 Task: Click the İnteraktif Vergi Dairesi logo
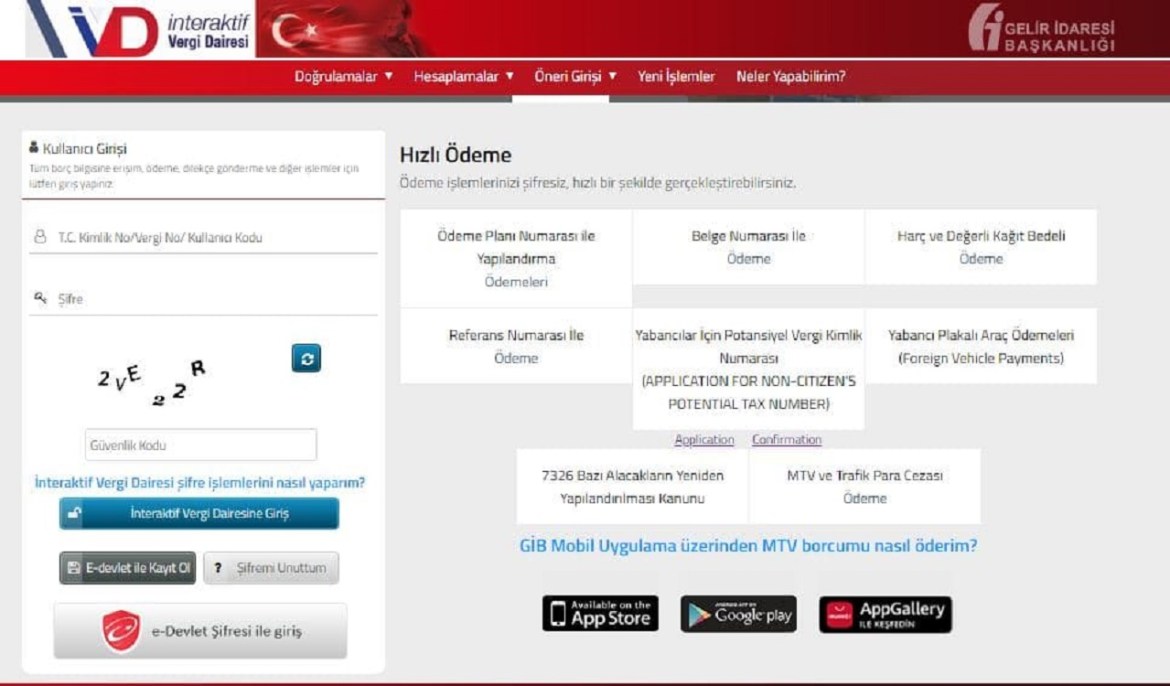coord(140,29)
